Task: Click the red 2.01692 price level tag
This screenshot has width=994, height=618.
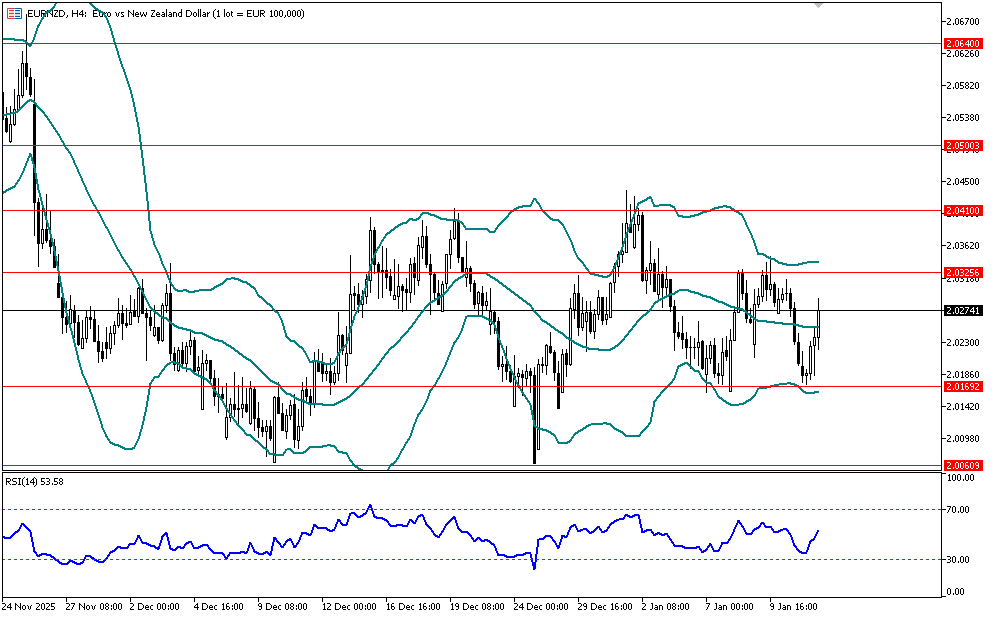Action: [964, 386]
